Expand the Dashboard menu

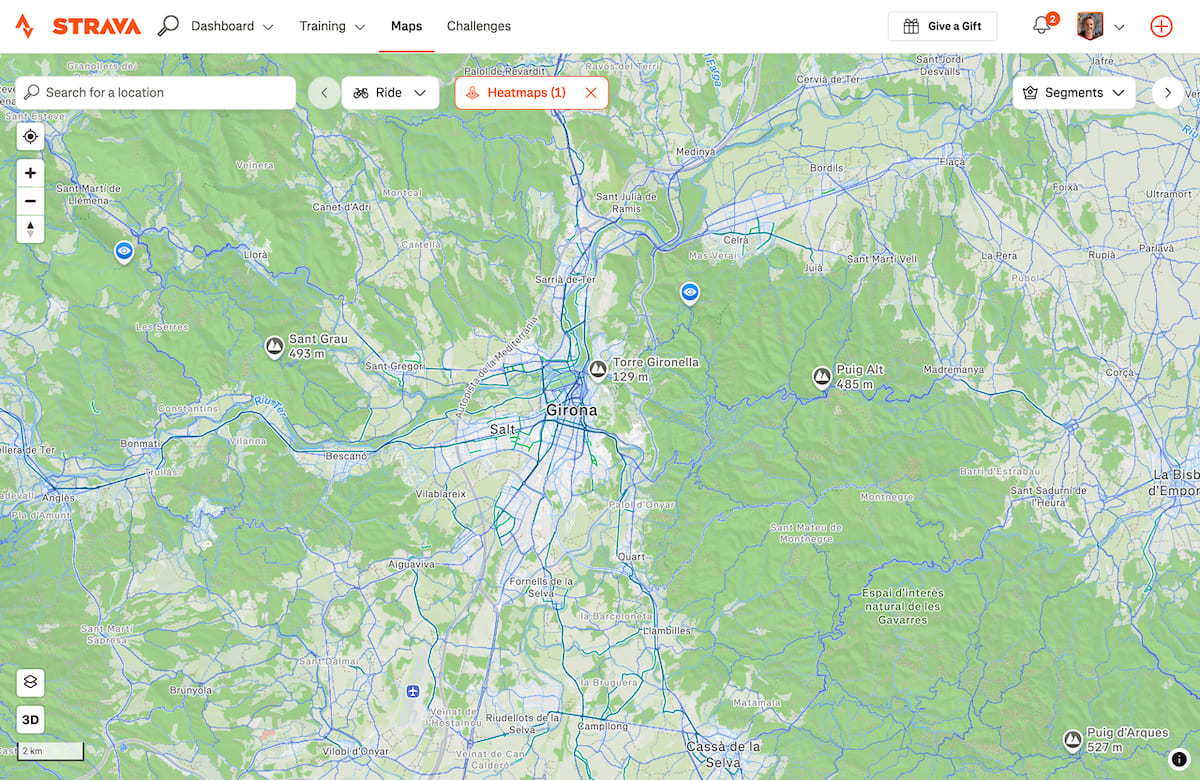pos(232,26)
